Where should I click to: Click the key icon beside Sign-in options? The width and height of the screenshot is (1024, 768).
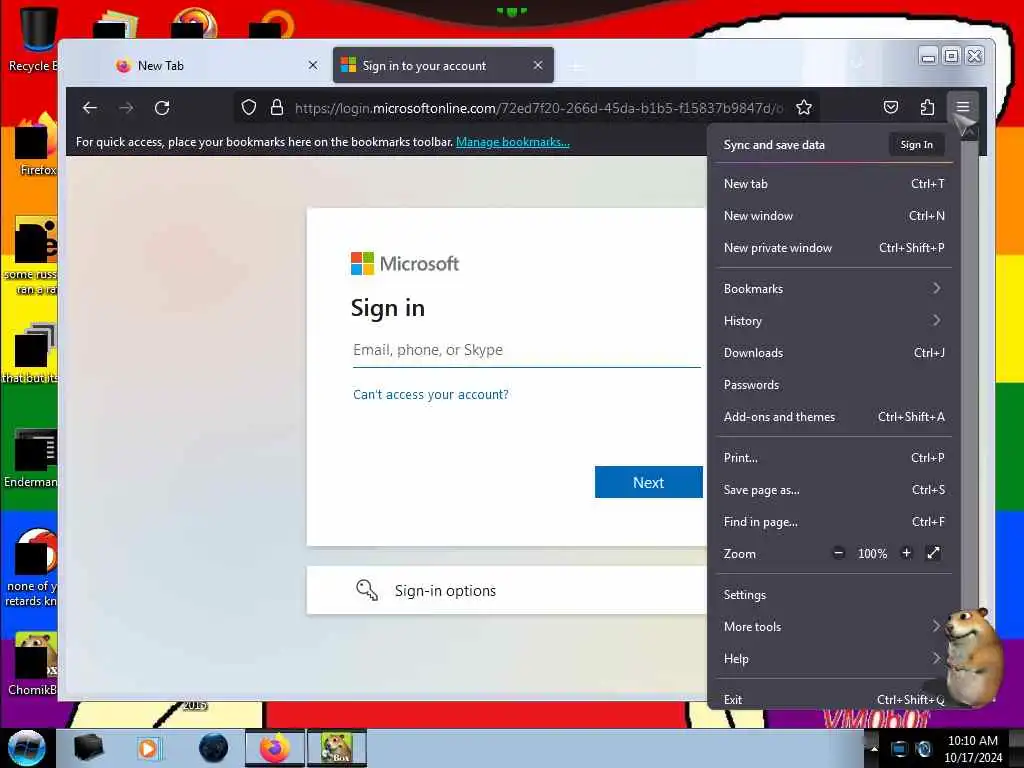(x=366, y=590)
